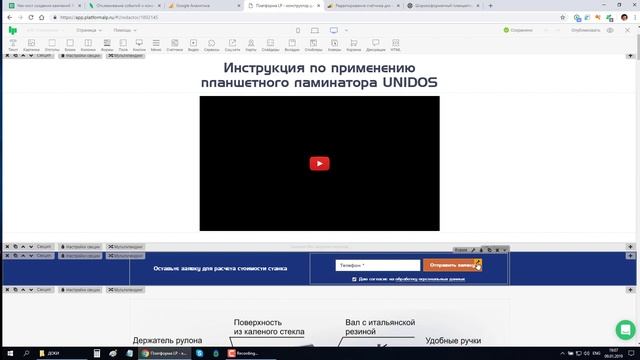The height and width of the screenshot is (360, 640).
Task: Play the YouTube video
Action: [x=320, y=164]
